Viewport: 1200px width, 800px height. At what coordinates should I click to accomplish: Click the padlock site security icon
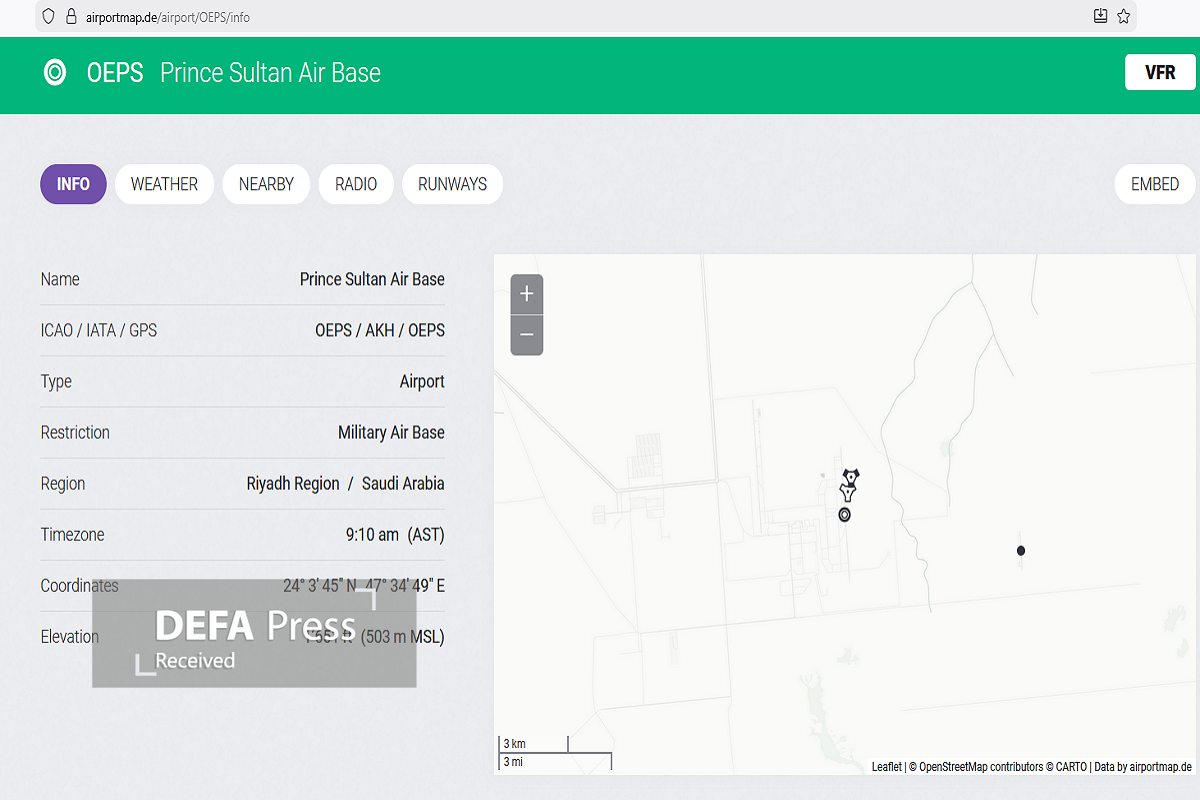tap(70, 17)
